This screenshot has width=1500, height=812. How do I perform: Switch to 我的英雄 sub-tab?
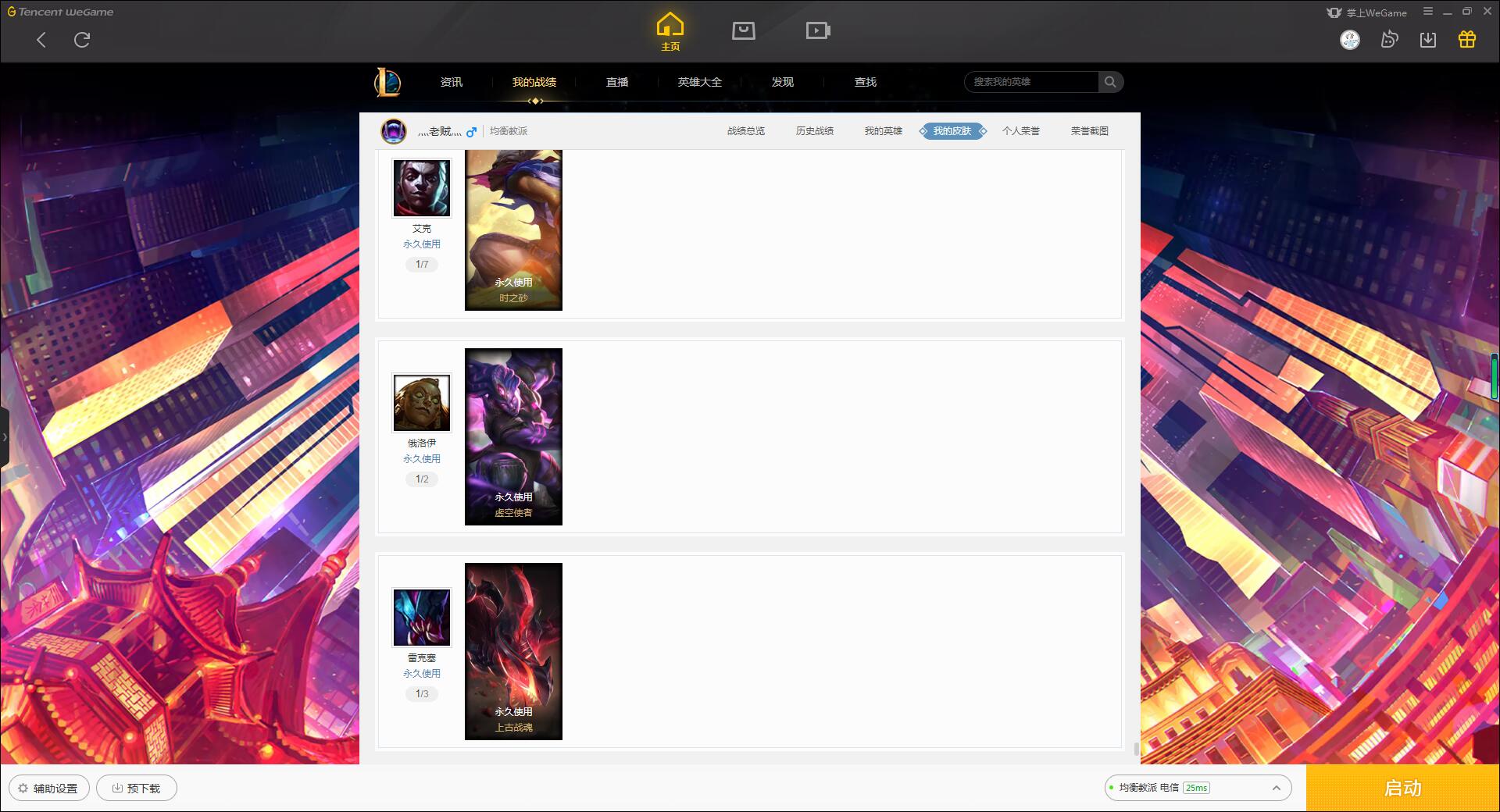click(x=884, y=131)
